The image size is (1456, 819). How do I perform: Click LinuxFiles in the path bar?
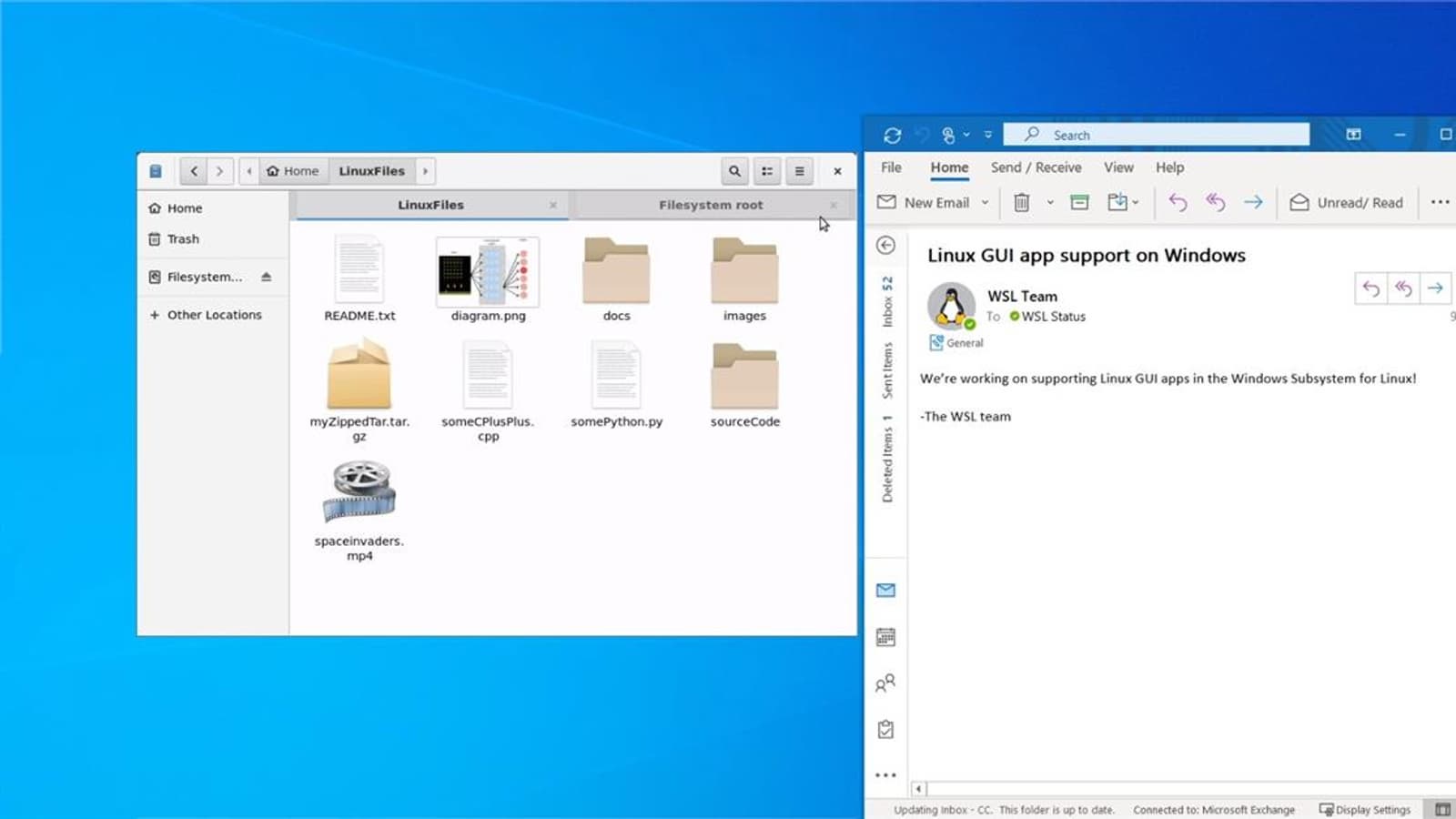coord(371,171)
